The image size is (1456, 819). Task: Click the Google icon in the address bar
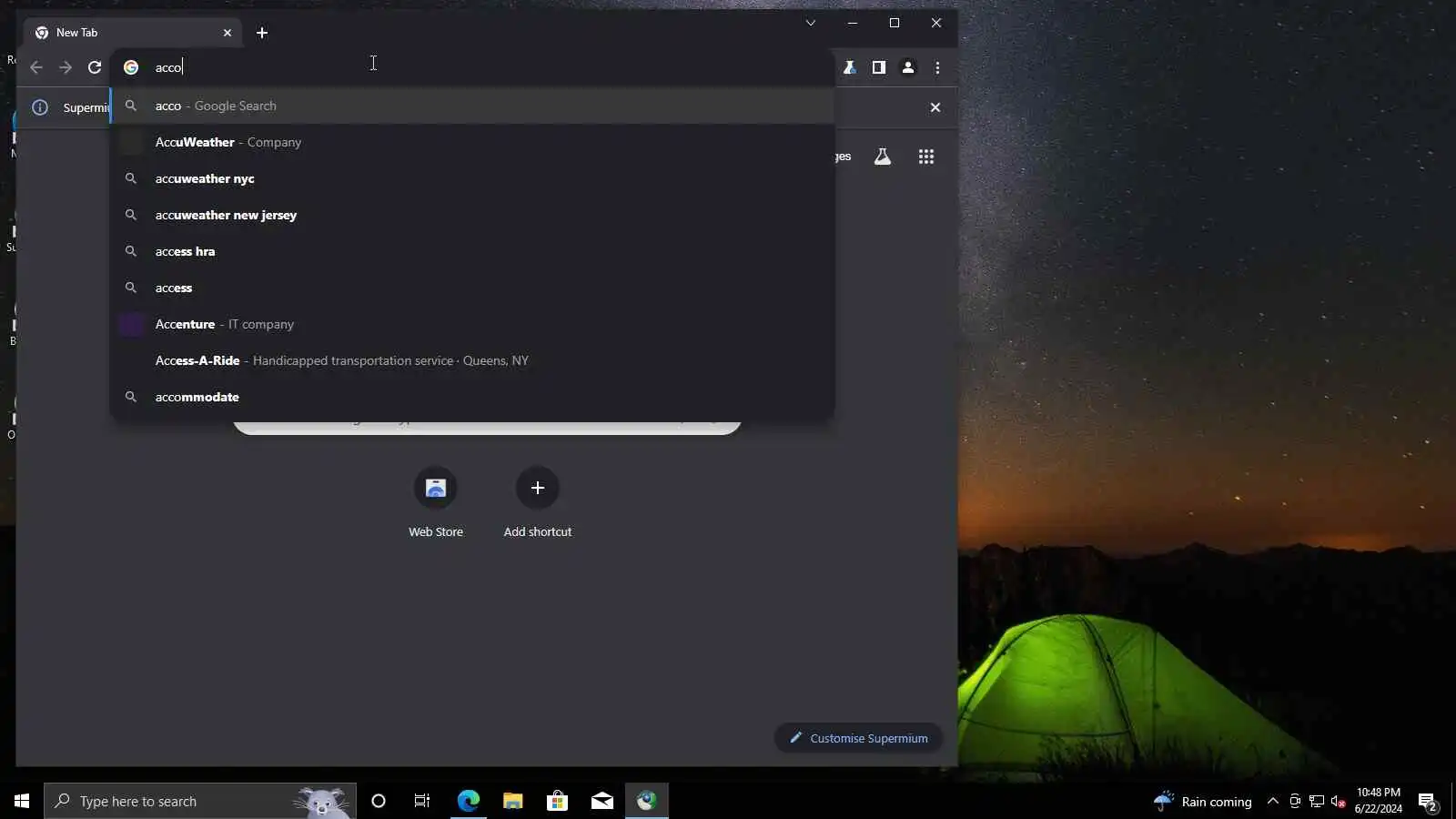131,67
